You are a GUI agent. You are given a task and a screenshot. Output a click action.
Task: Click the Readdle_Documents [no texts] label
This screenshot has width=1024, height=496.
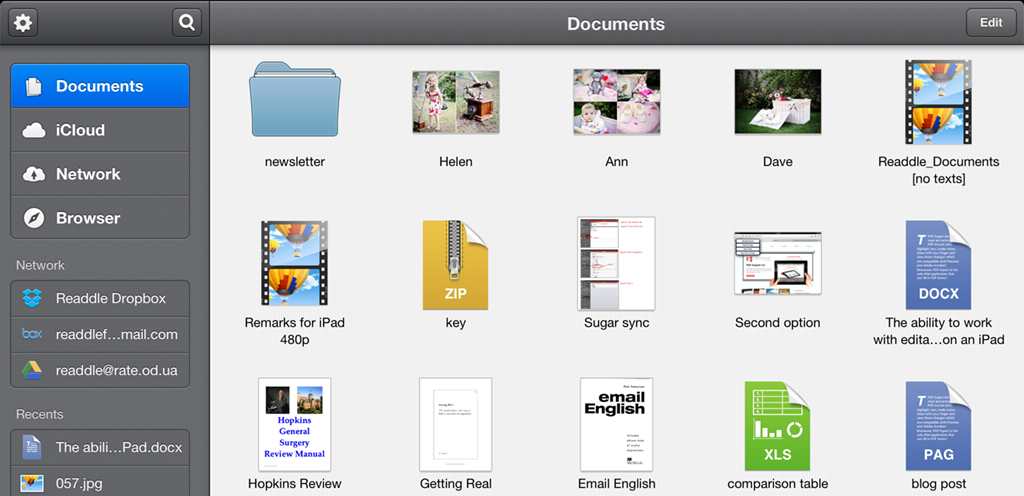(x=938, y=170)
